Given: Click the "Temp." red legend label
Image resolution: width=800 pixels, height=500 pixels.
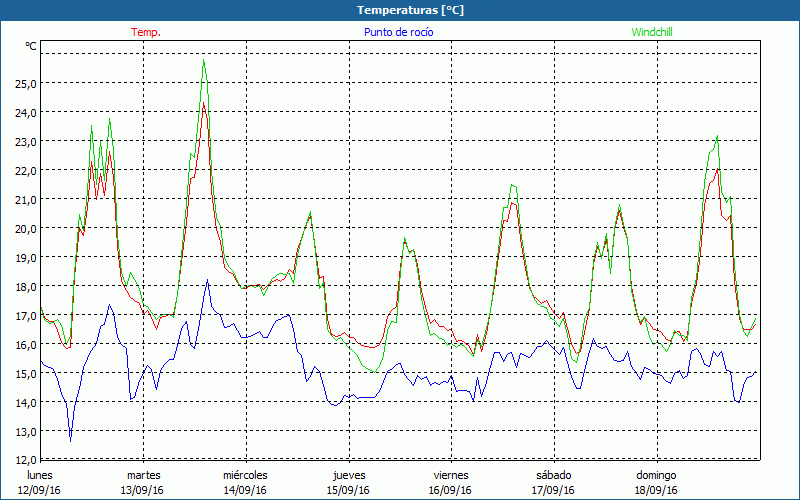Looking at the screenshot, I should 145,32.
